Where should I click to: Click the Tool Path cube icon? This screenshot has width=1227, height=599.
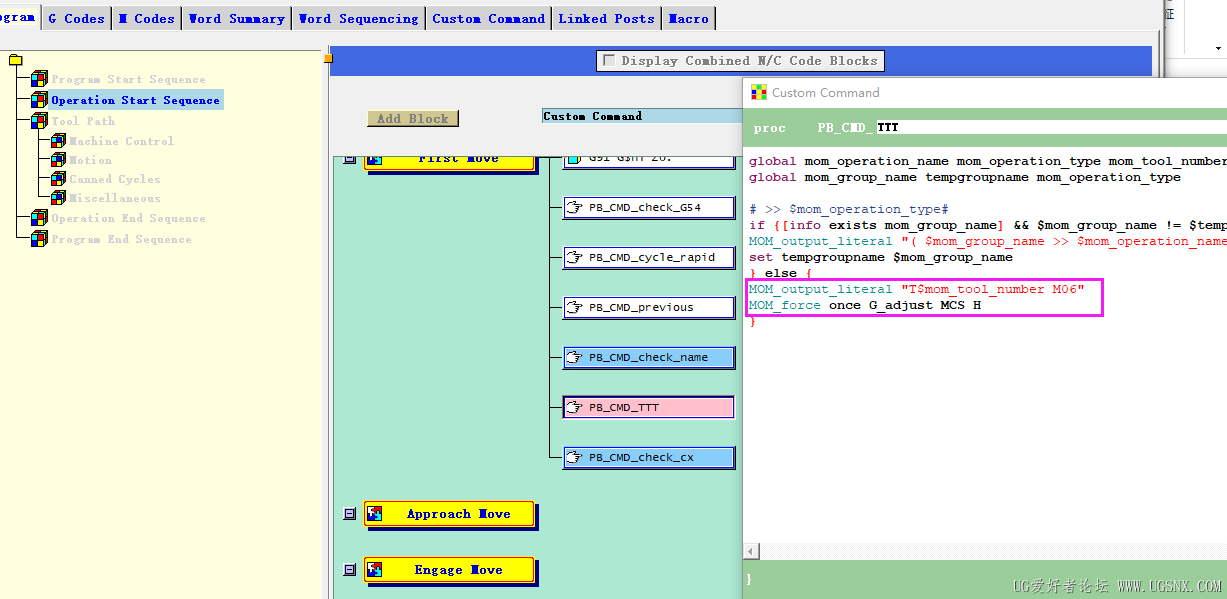tap(39, 121)
